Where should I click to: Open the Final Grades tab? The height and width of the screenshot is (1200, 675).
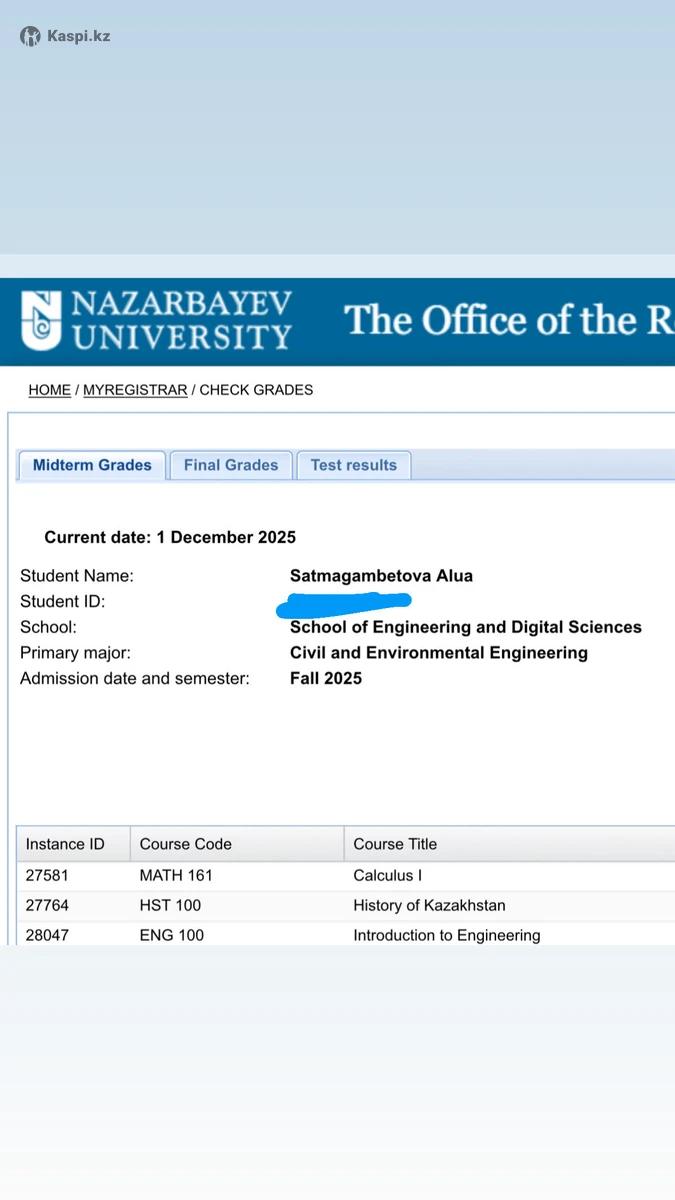click(x=231, y=465)
